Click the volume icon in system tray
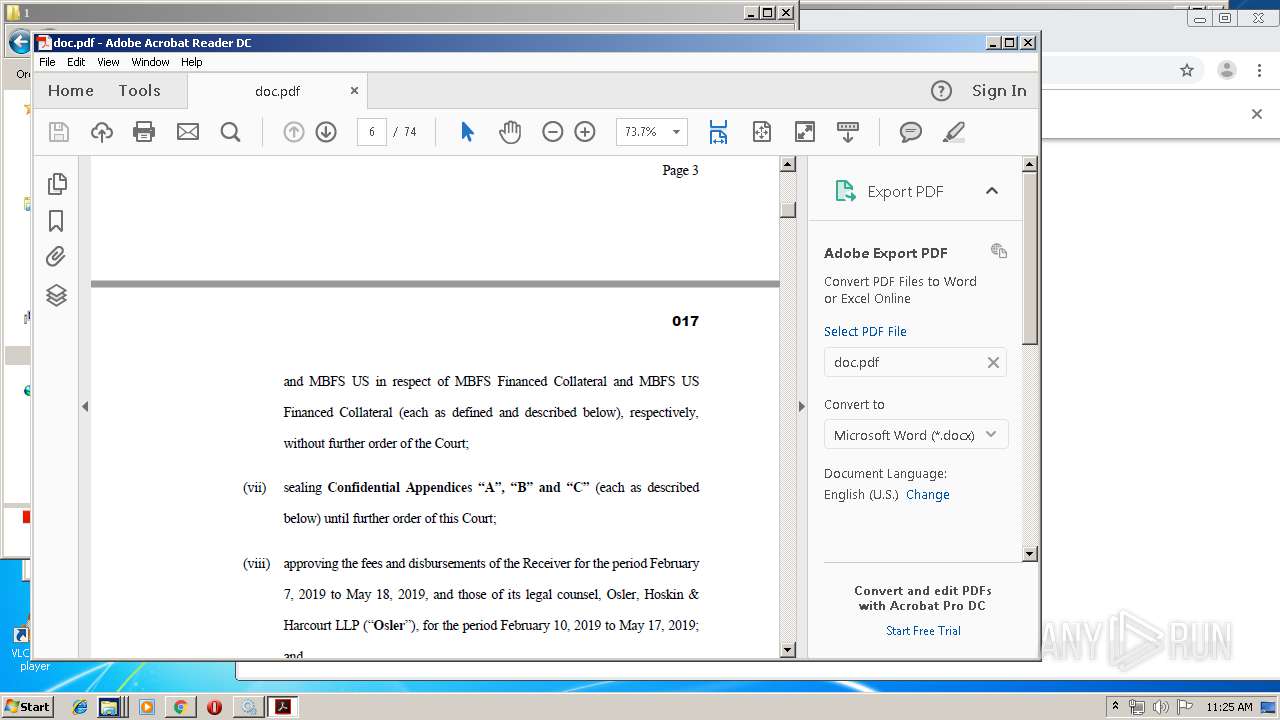This screenshot has height=720, width=1280. tap(1161, 707)
